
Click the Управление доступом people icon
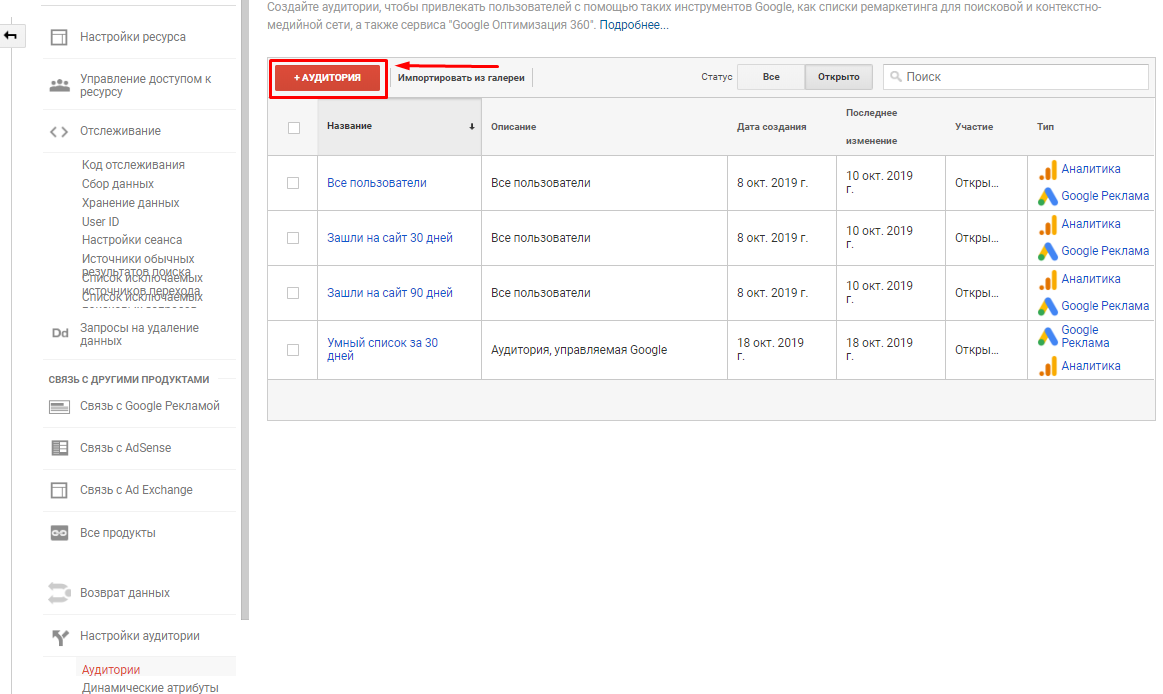pos(59,85)
